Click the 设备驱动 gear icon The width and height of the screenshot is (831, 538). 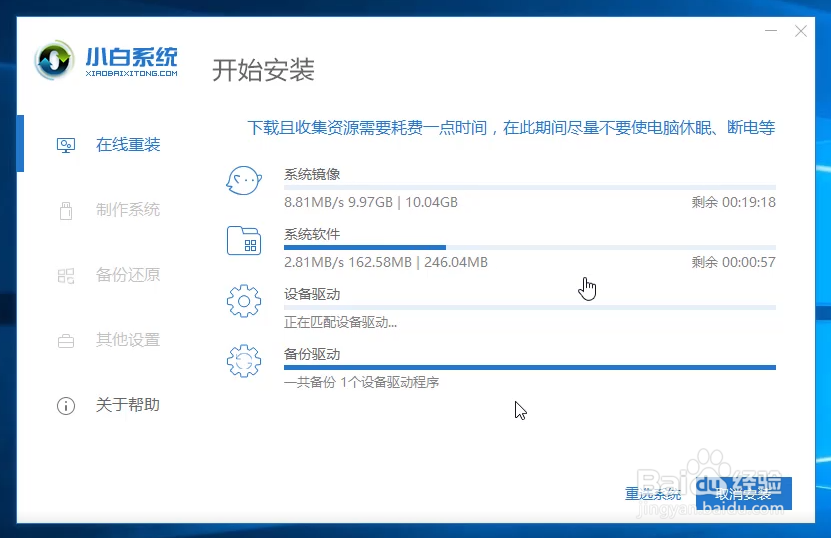244,301
